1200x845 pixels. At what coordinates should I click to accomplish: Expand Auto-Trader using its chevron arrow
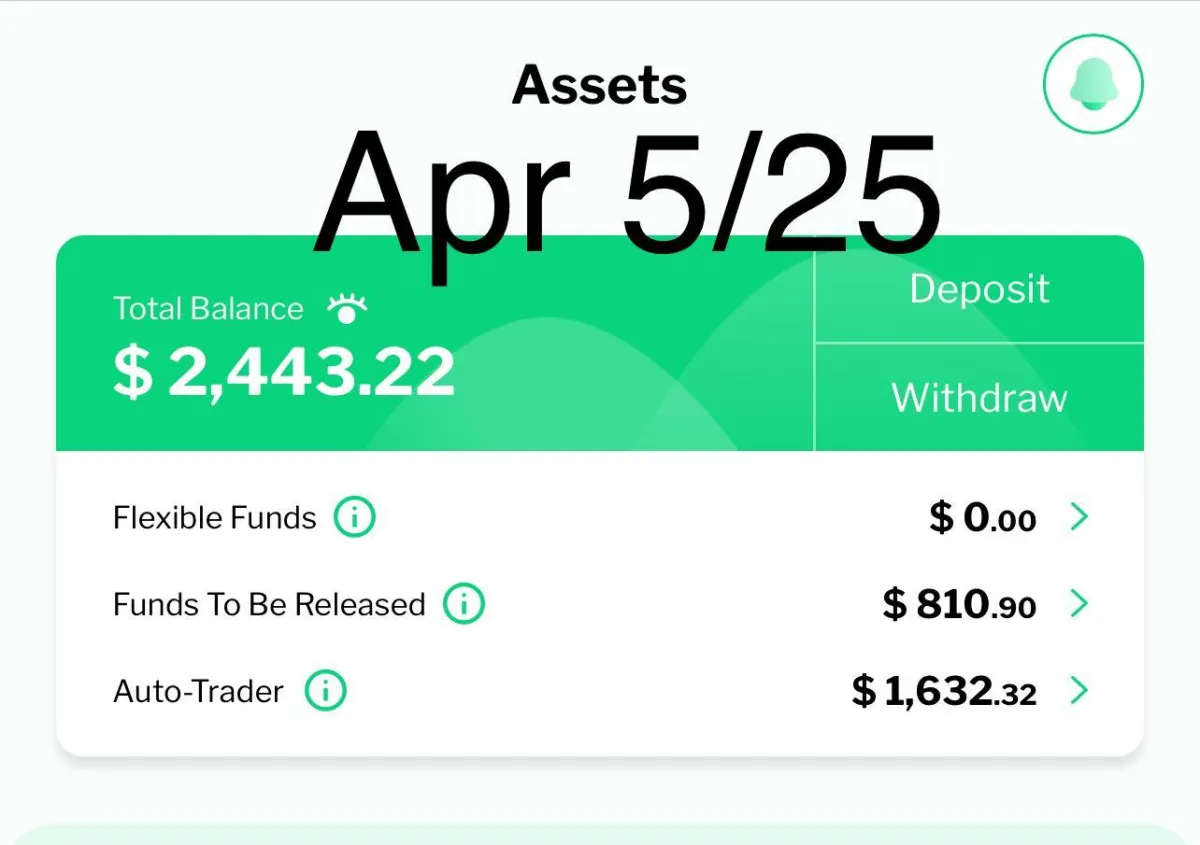pyautogui.click(x=1079, y=691)
